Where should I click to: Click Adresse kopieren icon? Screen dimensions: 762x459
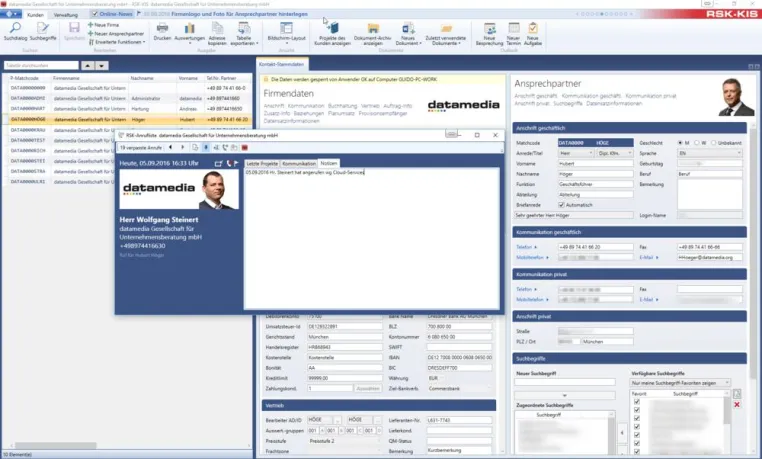click(x=217, y=34)
